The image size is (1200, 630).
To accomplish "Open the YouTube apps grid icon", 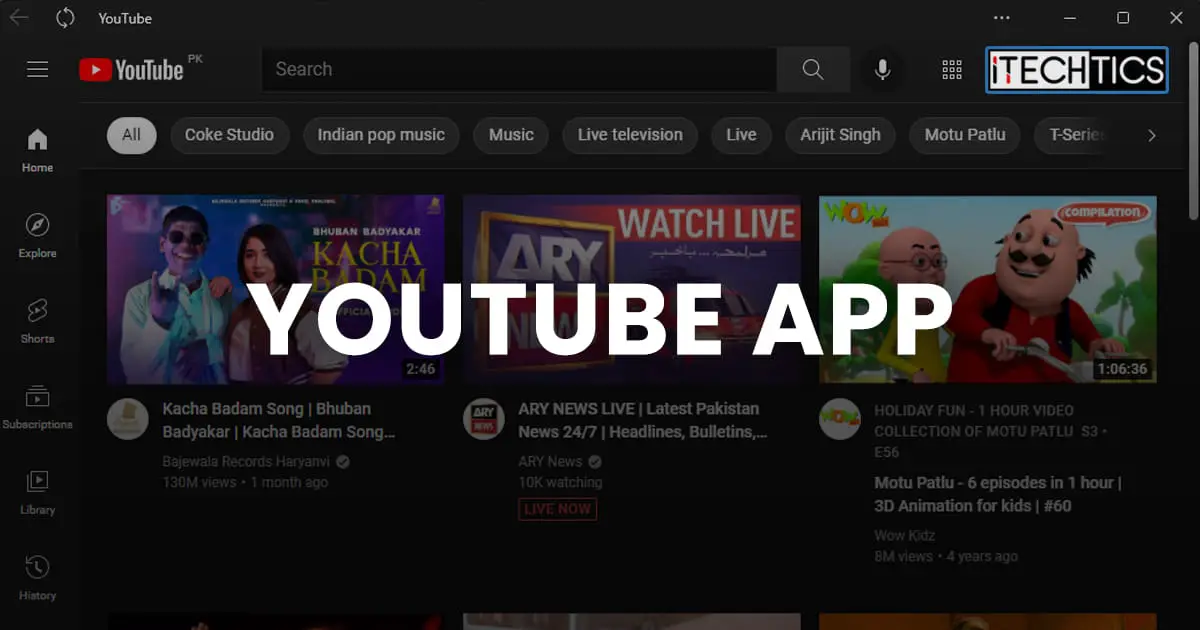I will 952,69.
